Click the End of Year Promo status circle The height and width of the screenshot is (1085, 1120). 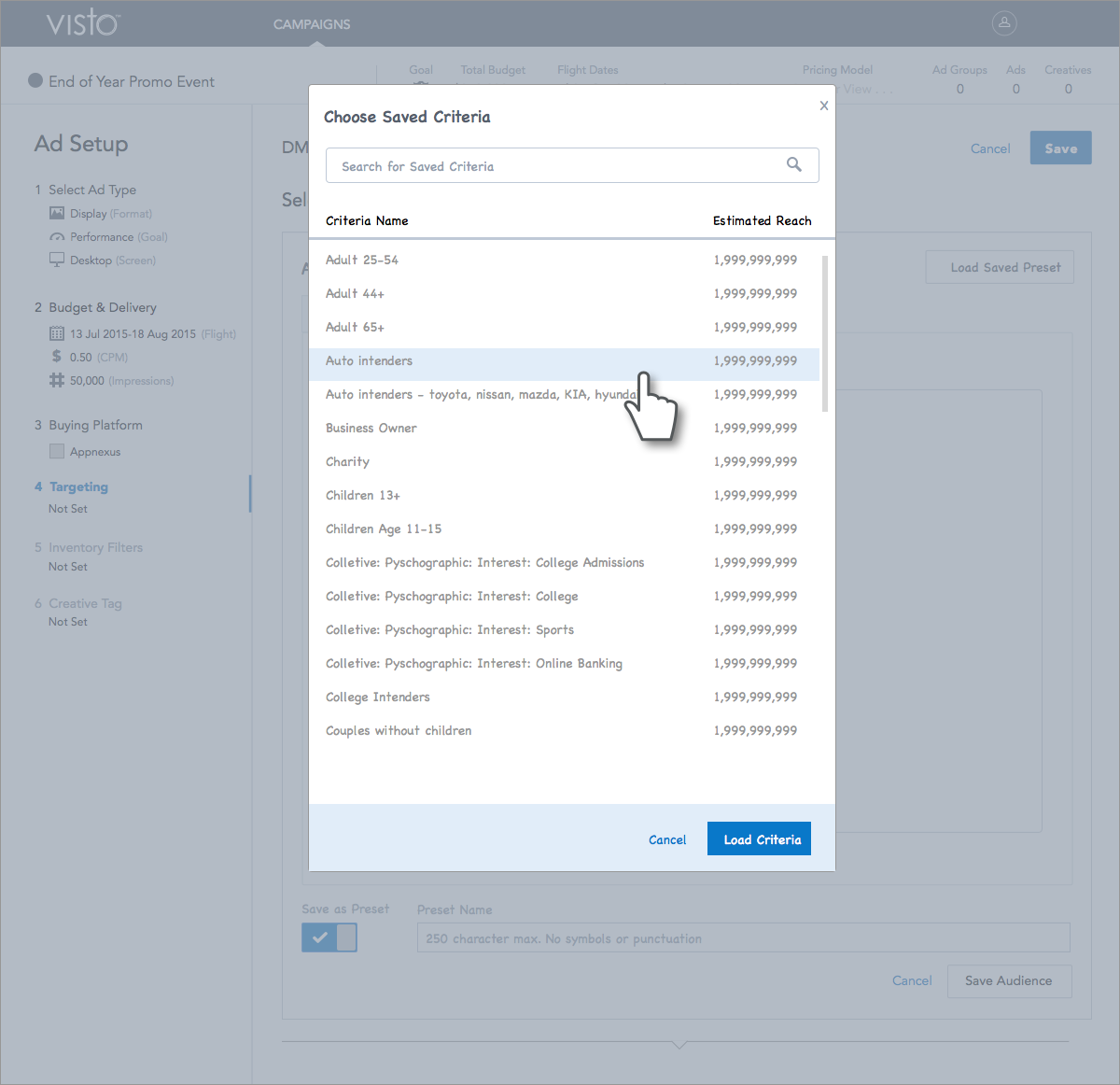(x=35, y=80)
